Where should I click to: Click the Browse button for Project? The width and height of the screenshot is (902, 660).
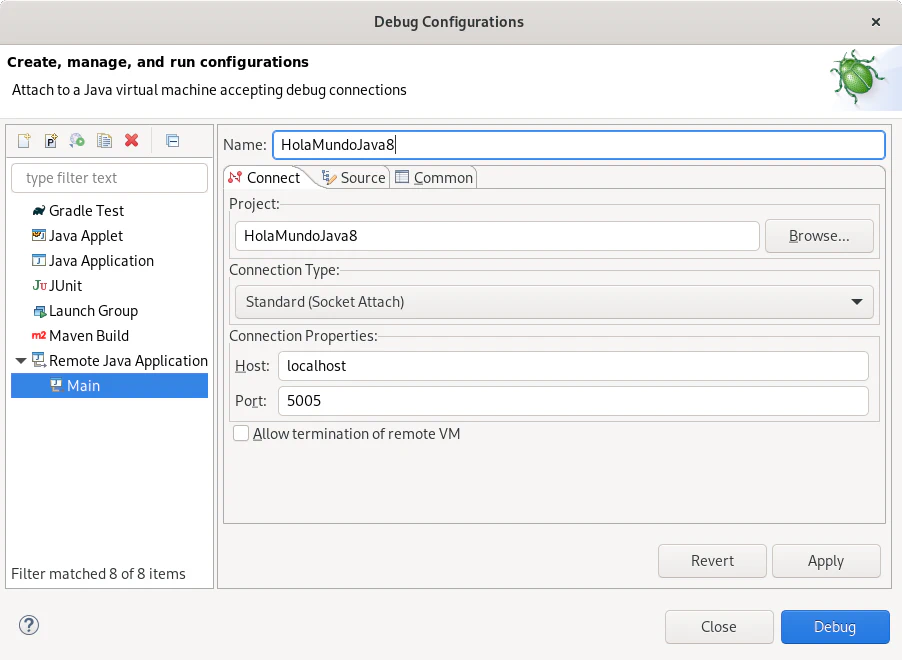[x=818, y=236]
